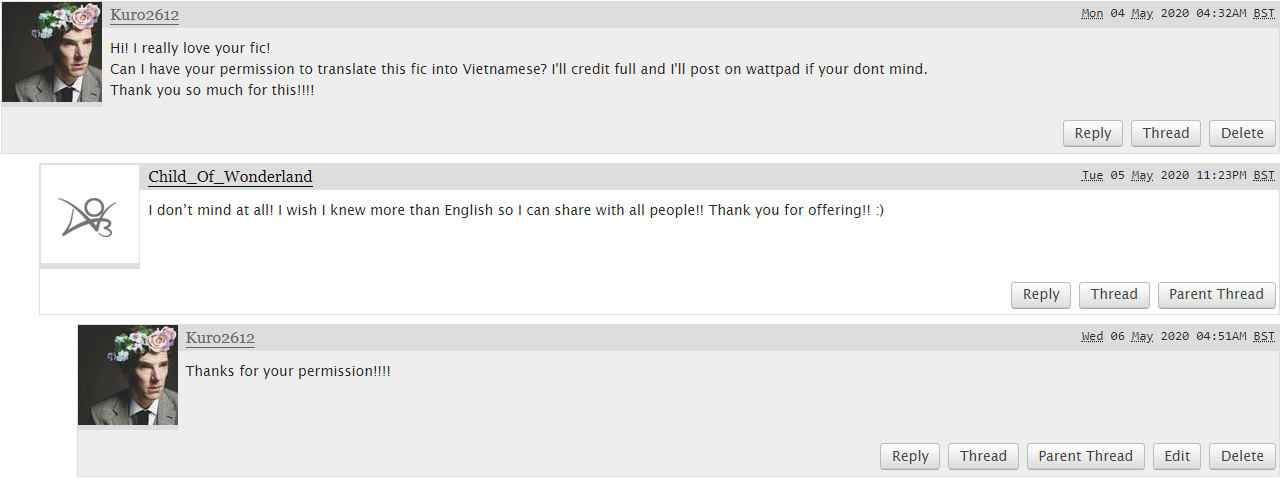The width and height of the screenshot is (1282, 479).
Task: Delete the 'Thanks for your permission' comment
Action: click(x=1243, y=456)
